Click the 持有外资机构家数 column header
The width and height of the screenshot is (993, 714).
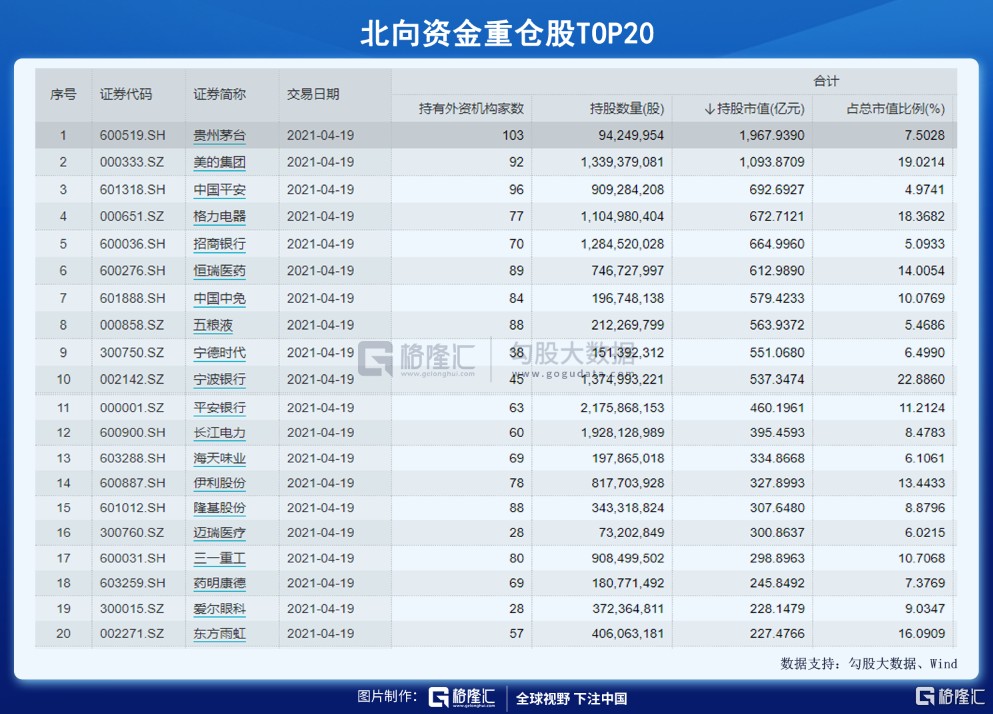pos(471,108)
